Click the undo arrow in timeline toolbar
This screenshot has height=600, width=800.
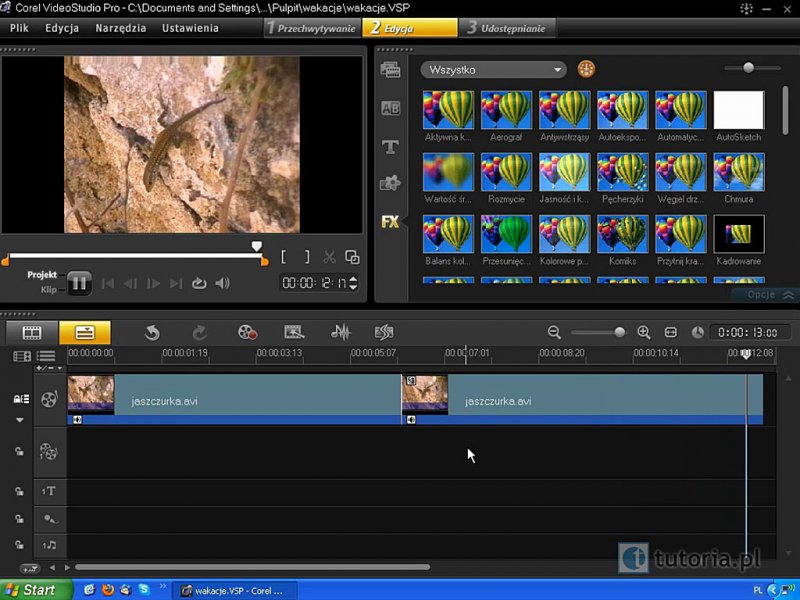(x=152, y=332)
